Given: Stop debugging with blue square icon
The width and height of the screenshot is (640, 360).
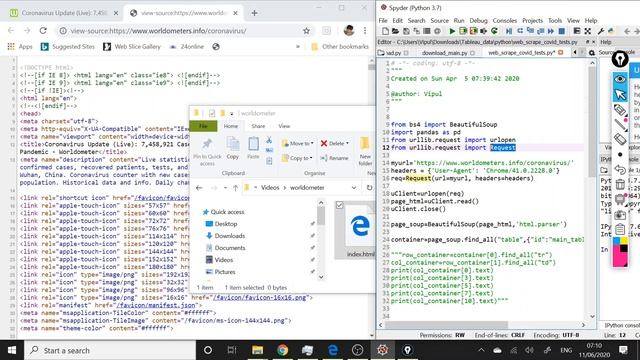Looking at the screenshot, I should coord(562,31).
